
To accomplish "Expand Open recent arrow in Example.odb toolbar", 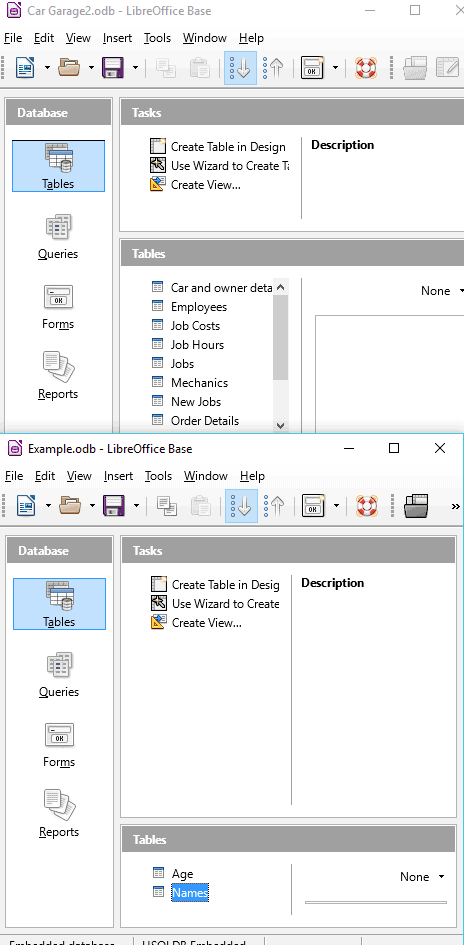I will [93, 506].
